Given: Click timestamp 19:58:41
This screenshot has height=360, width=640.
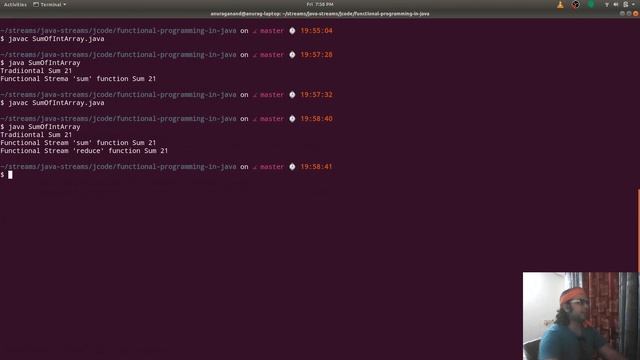Looking at the screenshot, I should point(316,167).
